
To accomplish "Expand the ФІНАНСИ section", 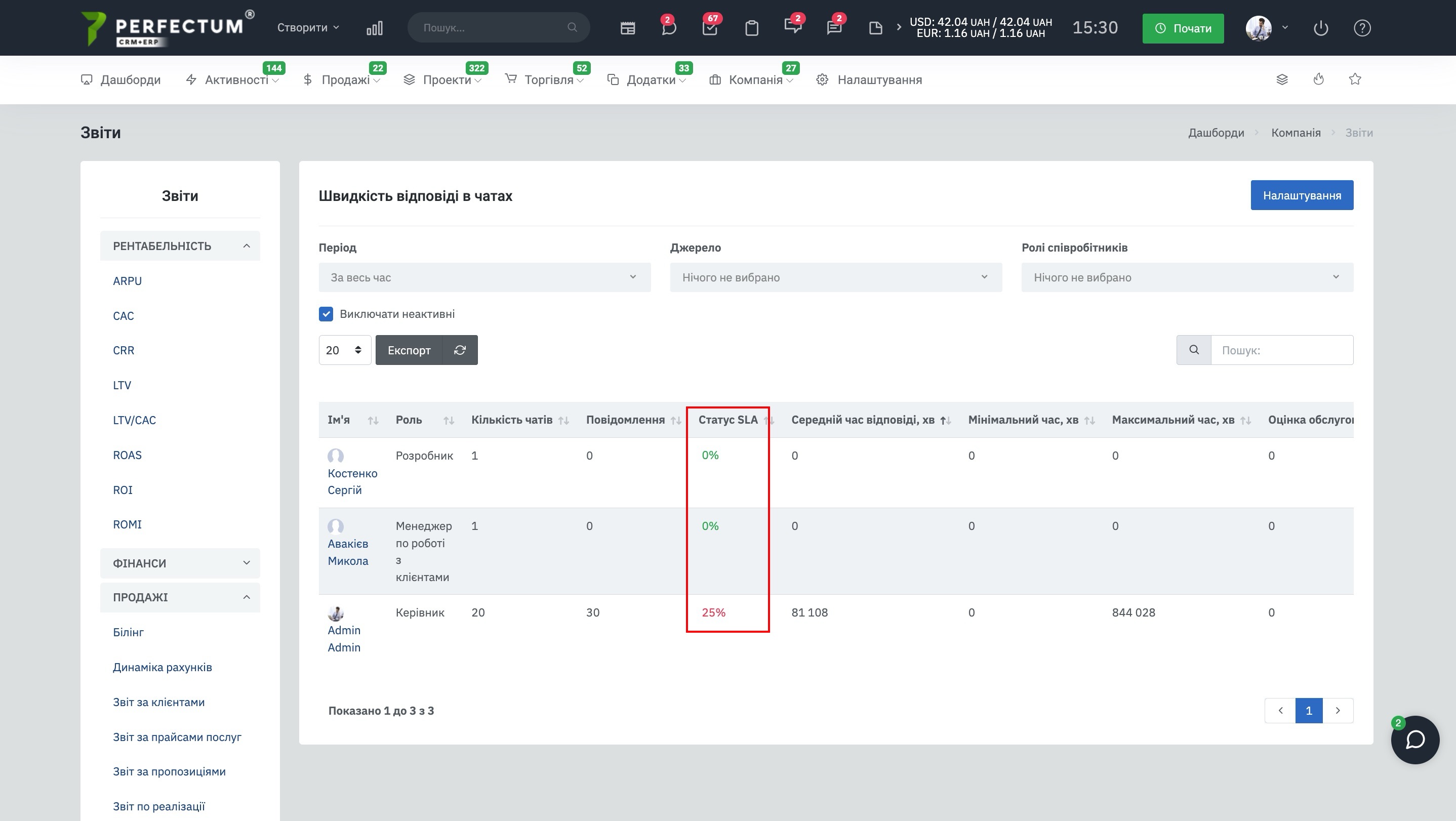I will tap(180, 563).
